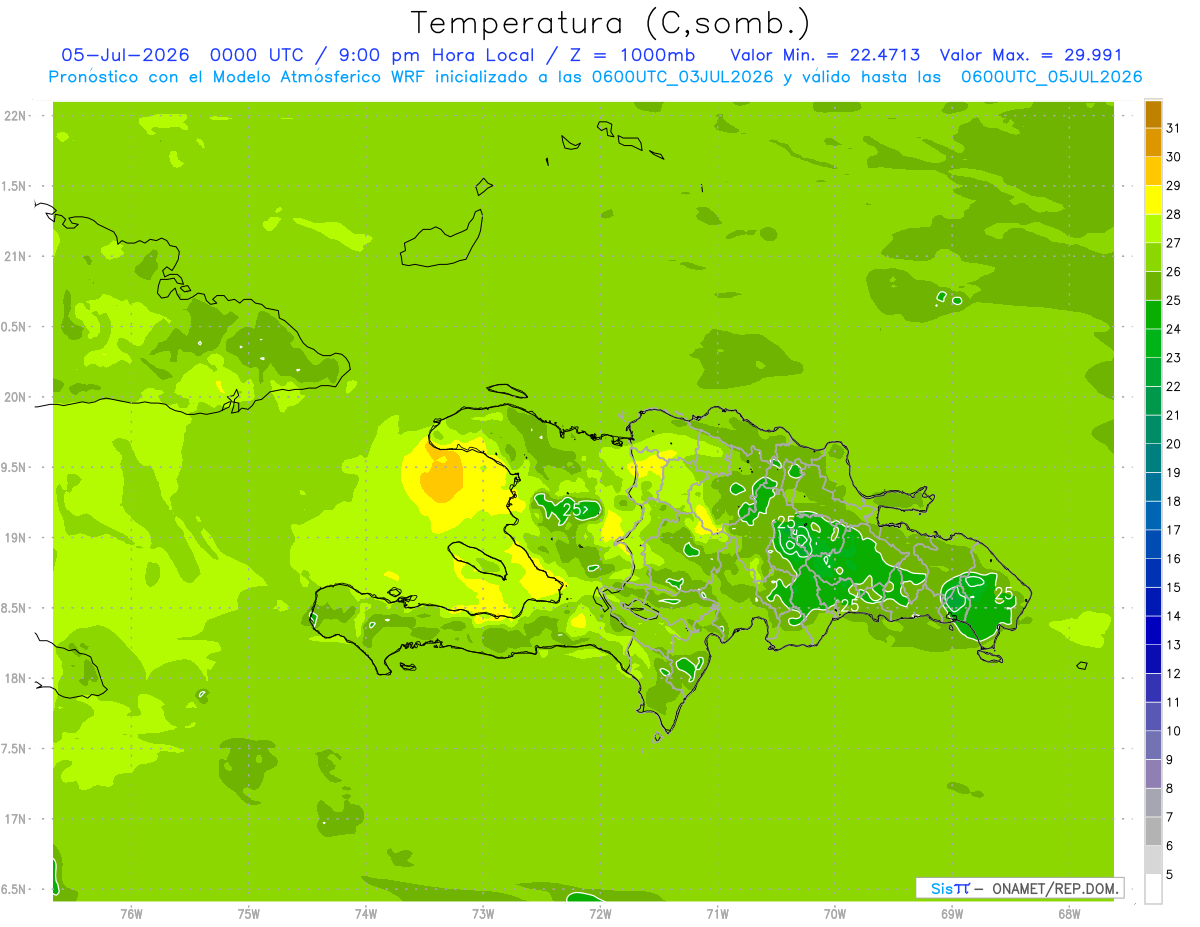Click the "73W" longitude label

[x=483, y=914]
